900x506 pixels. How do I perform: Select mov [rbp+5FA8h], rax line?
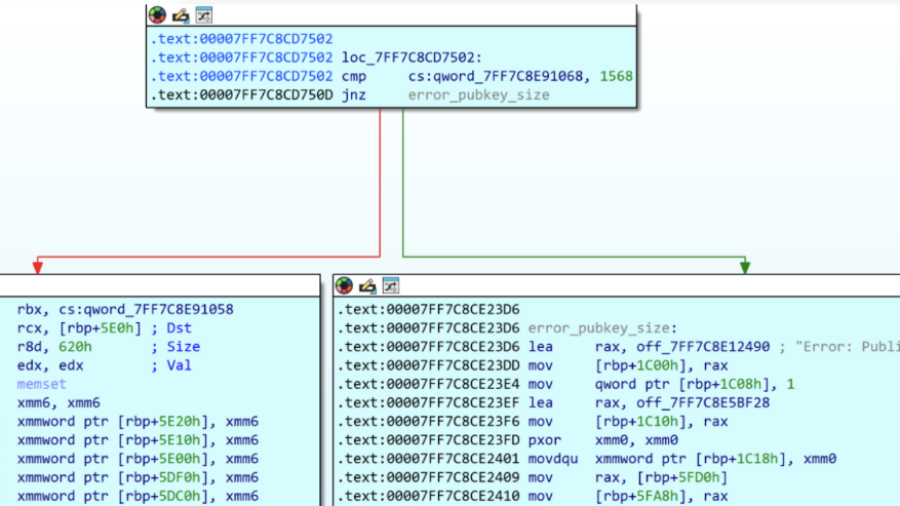click(x=533, y=496)
